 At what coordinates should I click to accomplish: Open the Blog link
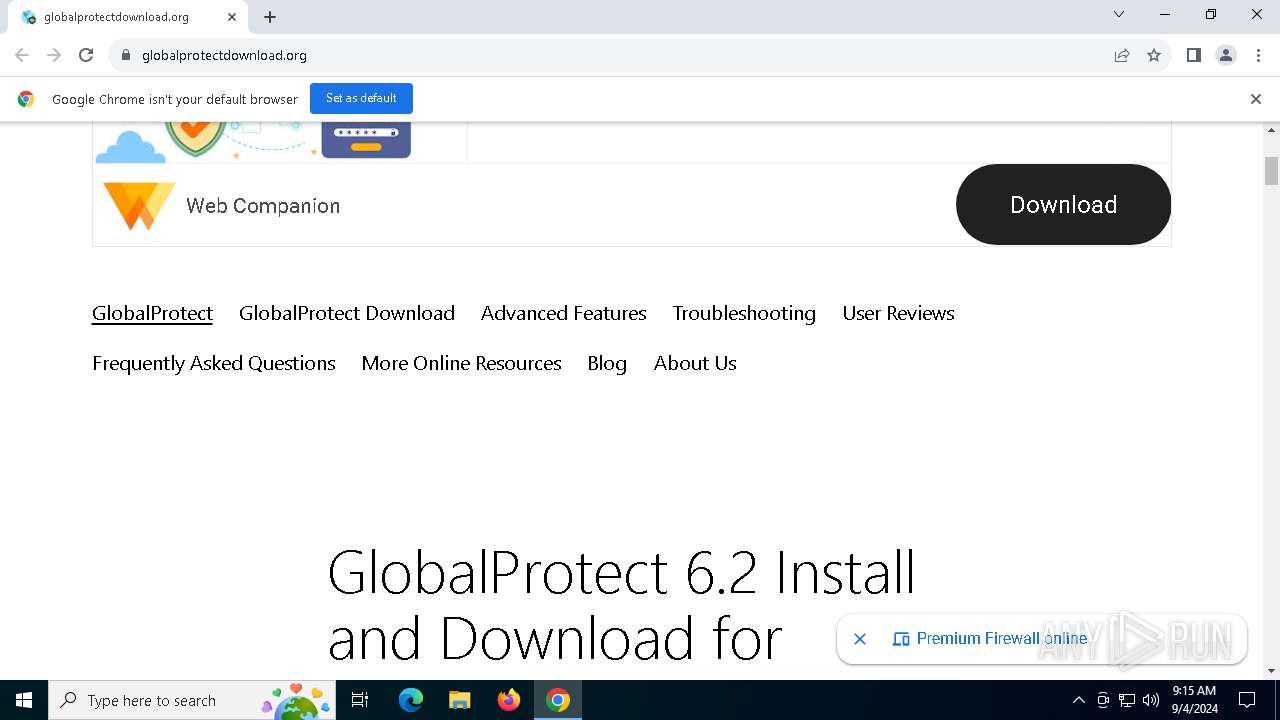607,363
